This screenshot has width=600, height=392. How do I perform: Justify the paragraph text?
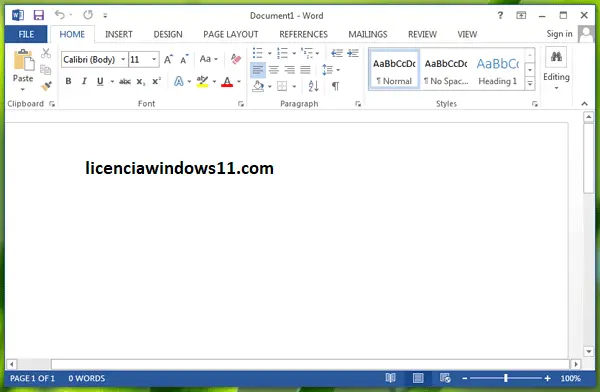[305, 70]
